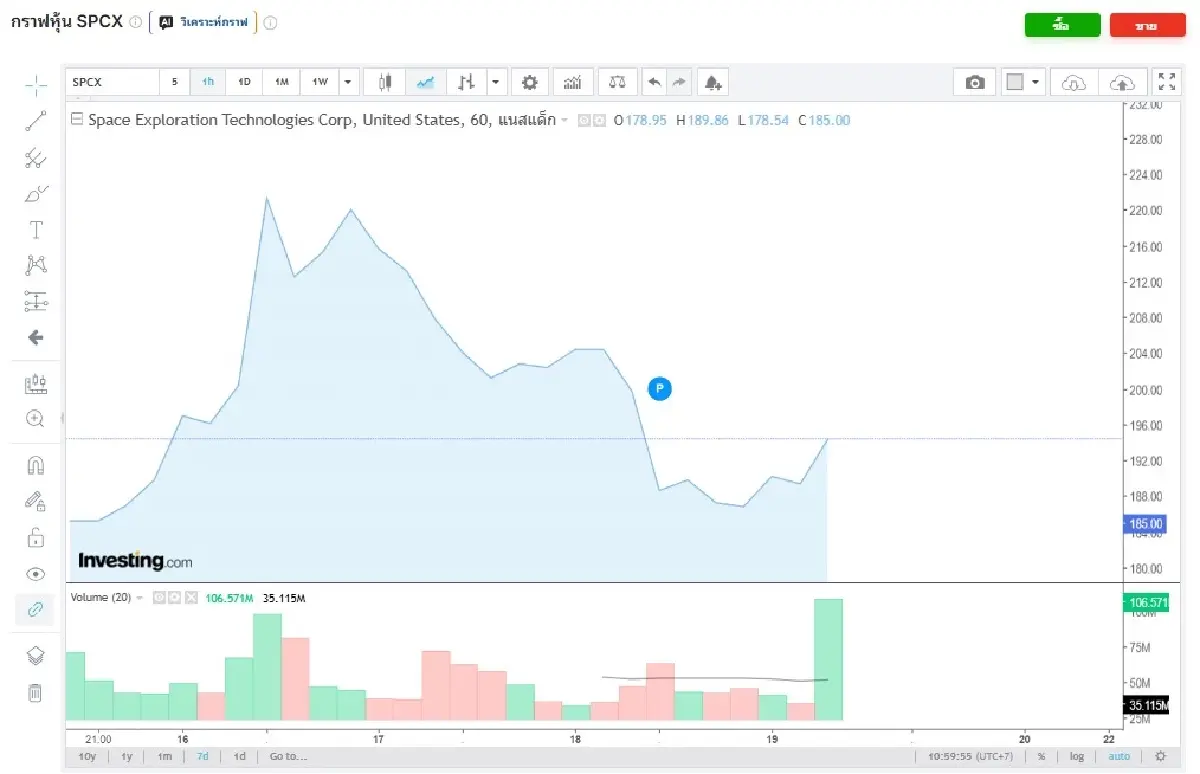Select the XABCD pattern tool
Viewport: 1200px width, 774px height.
[35, 265]
